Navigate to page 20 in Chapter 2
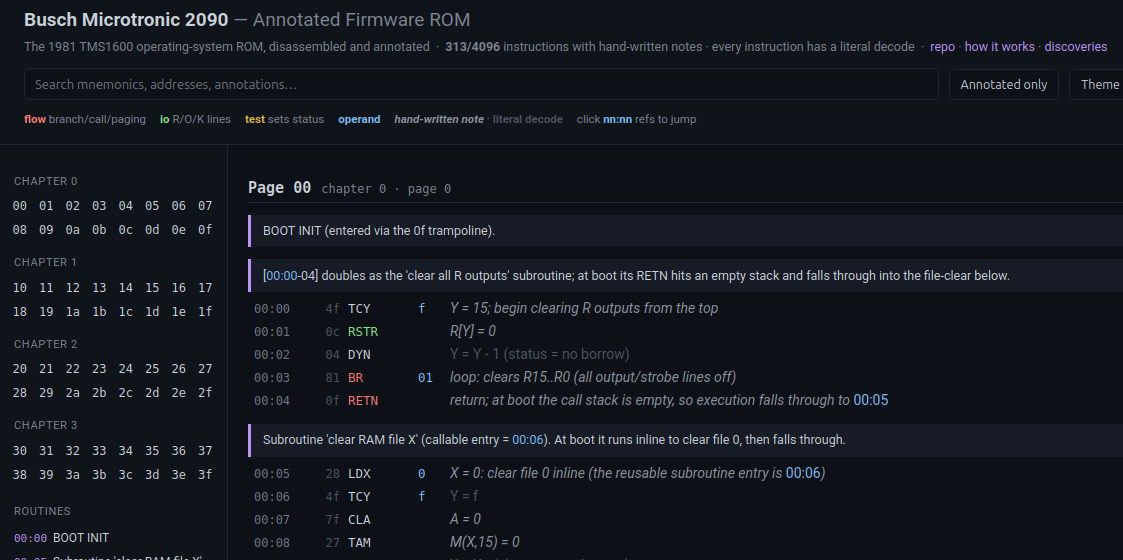 point(20,369)
